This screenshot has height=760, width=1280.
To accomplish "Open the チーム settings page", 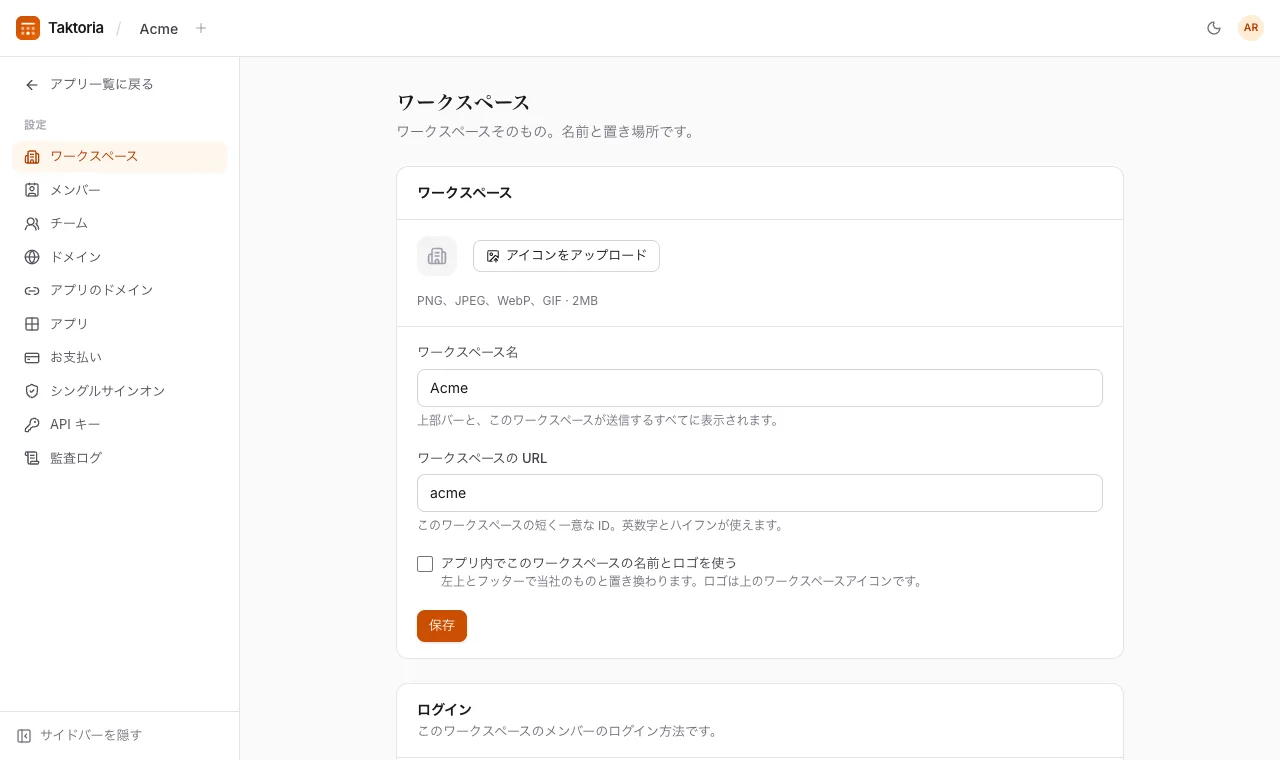I will pyautogui.click(x=120, y=224).
